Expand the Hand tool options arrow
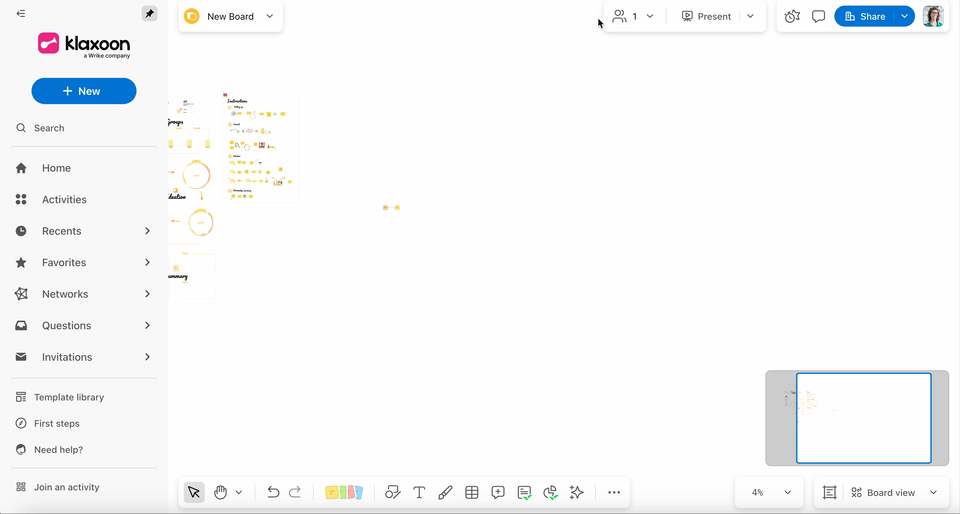 pos(239,493)
